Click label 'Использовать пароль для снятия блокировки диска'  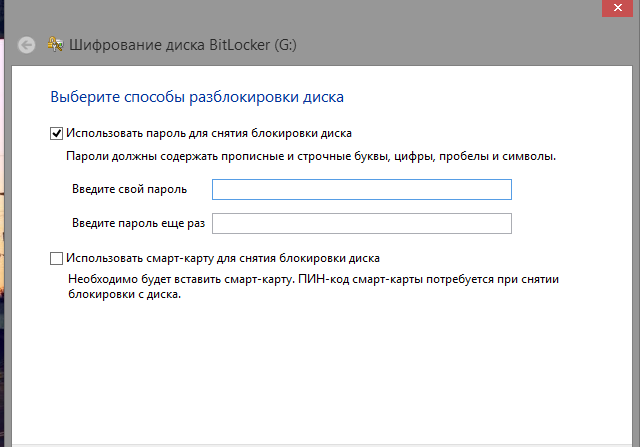209,133
